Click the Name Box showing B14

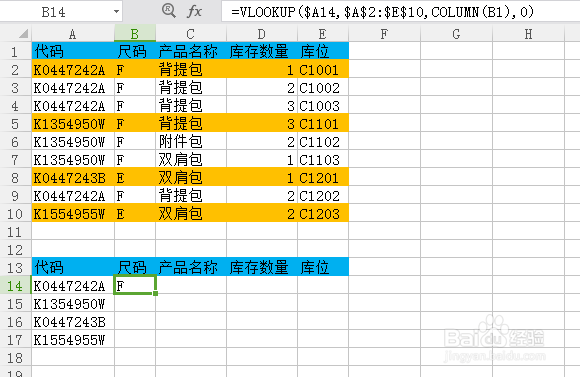[55, 12]
